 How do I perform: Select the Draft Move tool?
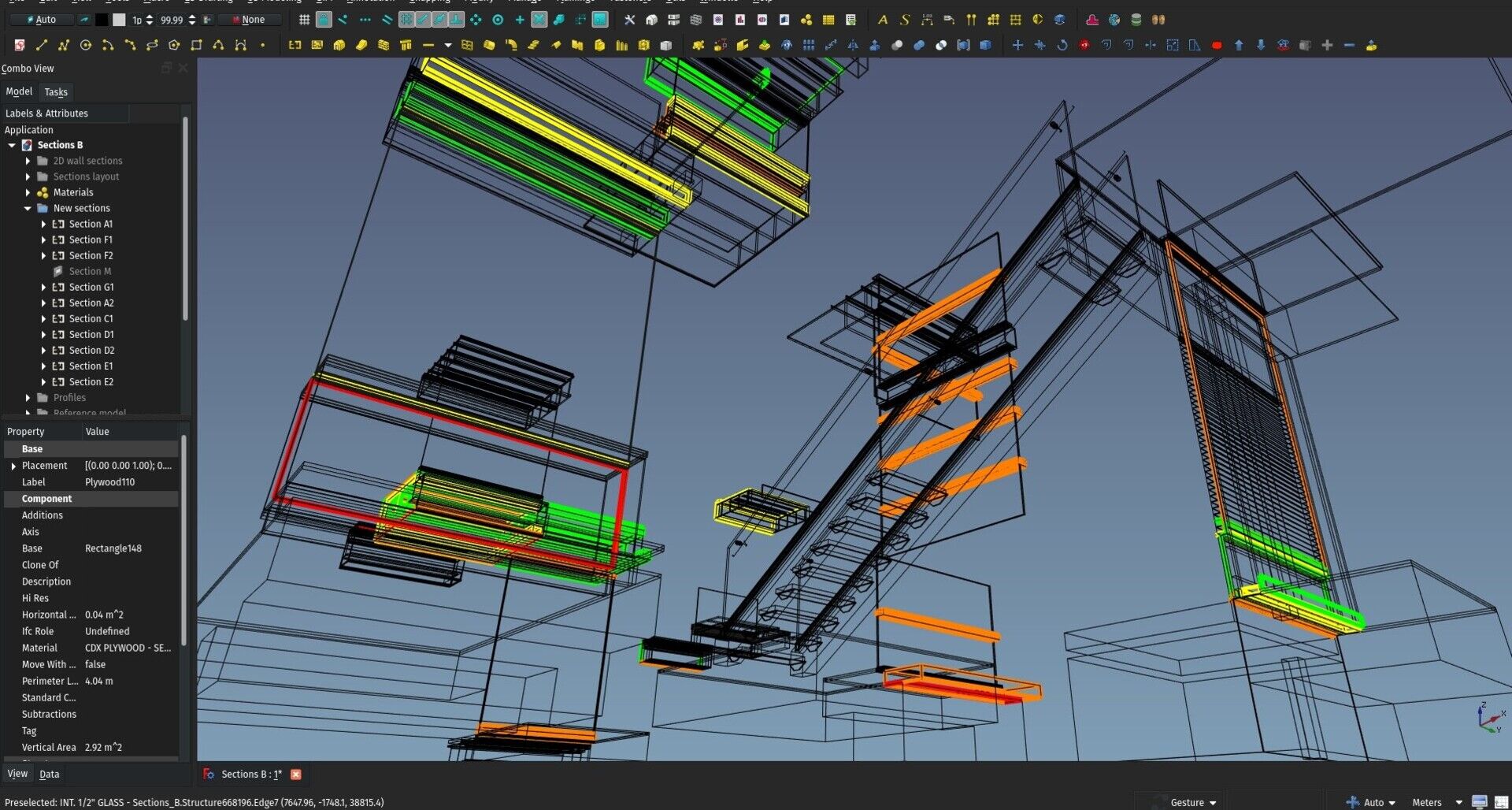pyautogui.click(x=1017, y=46)
